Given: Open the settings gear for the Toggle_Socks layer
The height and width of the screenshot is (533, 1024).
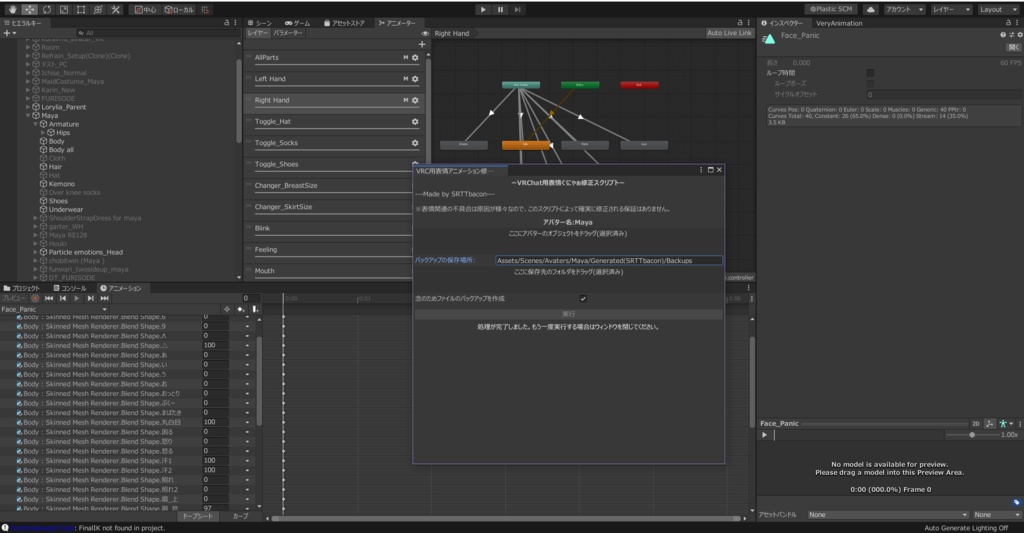Looking at the screenshot, I should tap(415, 143).
